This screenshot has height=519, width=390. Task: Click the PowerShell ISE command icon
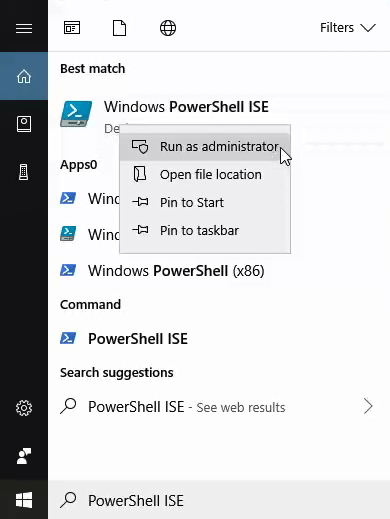point(68,338)
